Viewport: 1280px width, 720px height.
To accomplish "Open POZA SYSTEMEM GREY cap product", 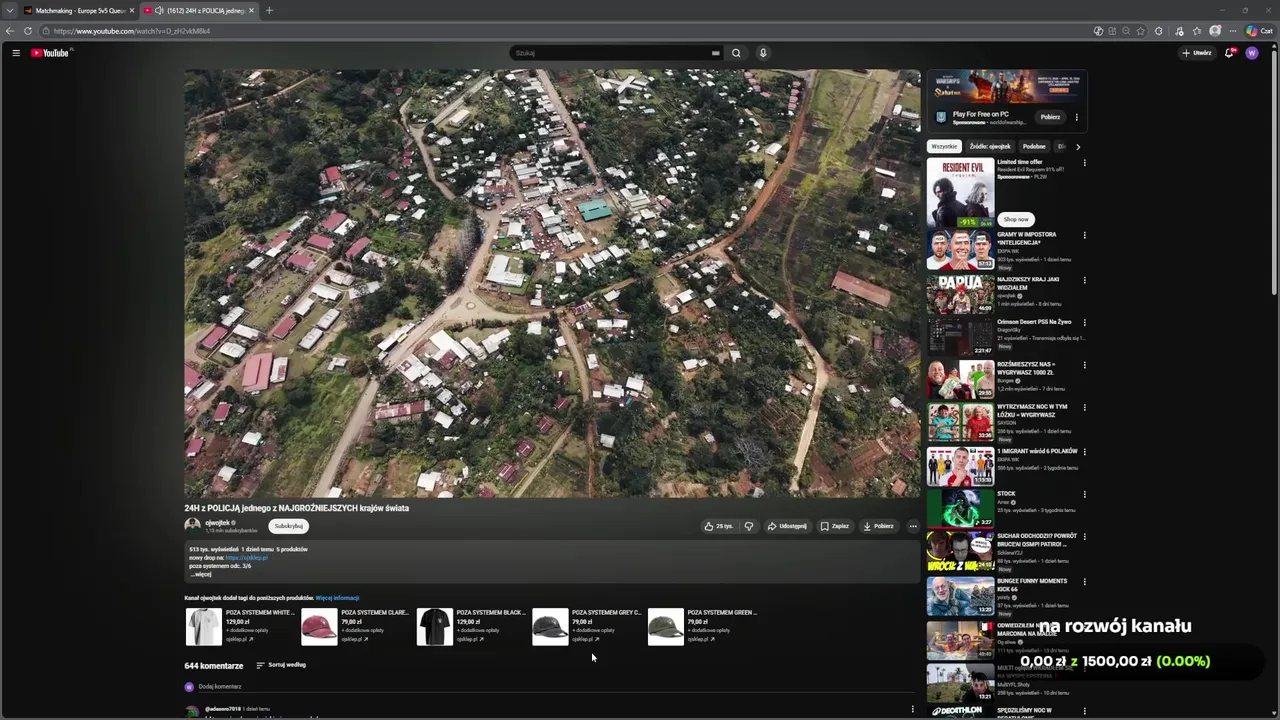I will point(587,626).
